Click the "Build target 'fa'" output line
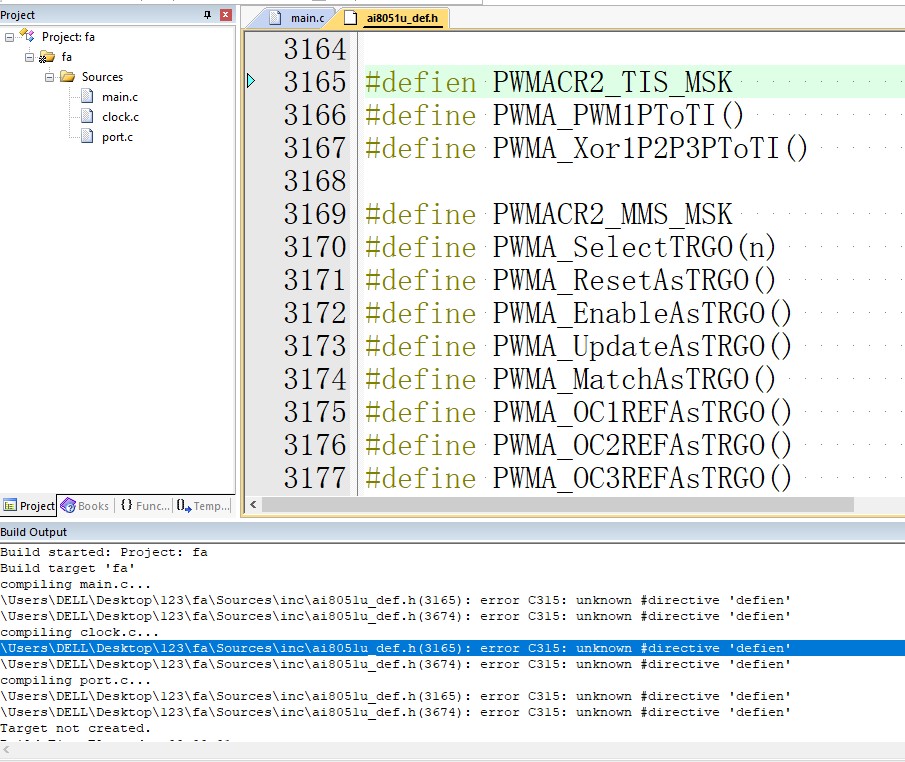 [x=68, y=568]
